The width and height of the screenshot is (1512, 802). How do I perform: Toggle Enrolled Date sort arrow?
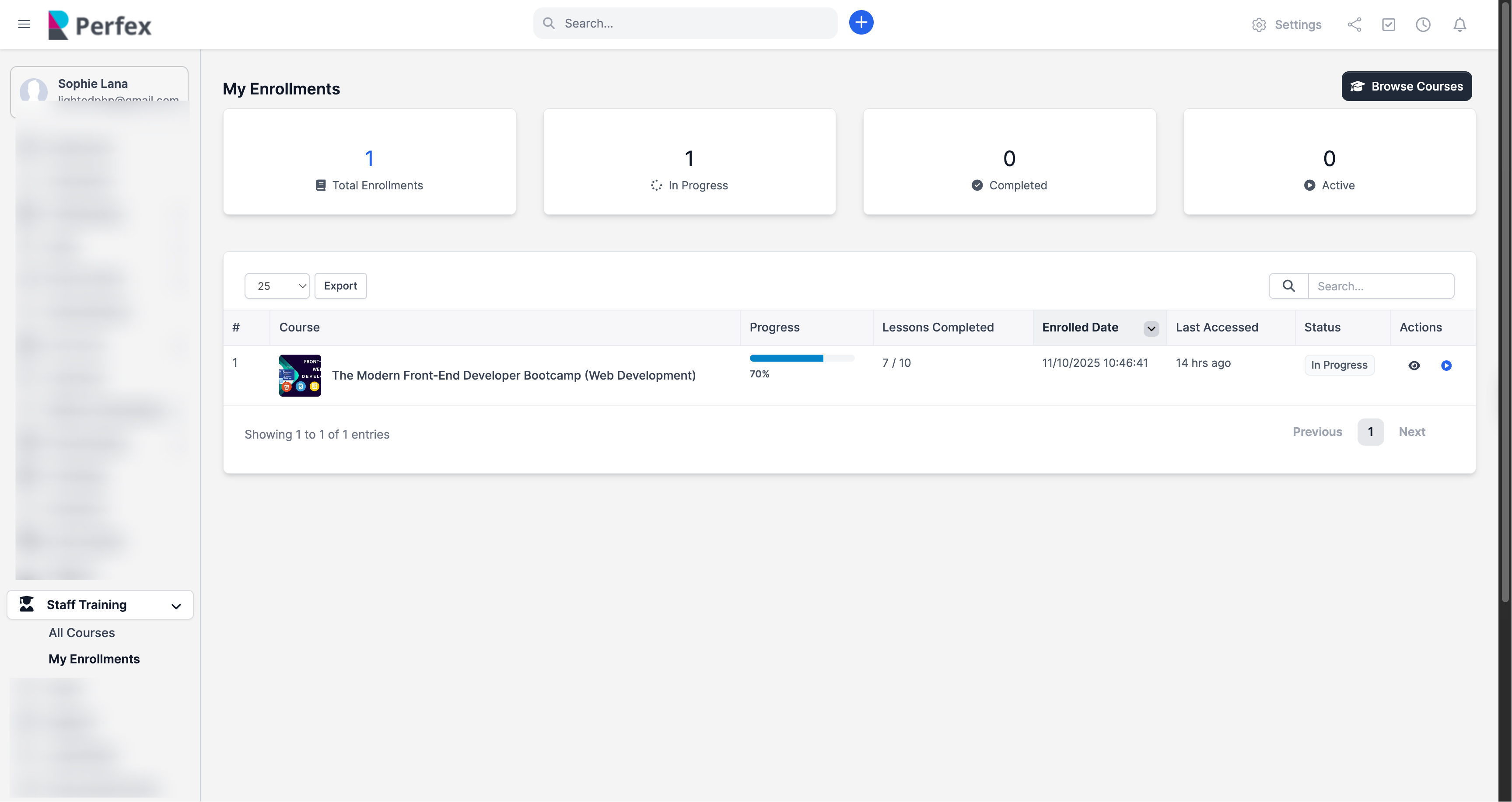pyautogui.click(x=1151, y=328)
